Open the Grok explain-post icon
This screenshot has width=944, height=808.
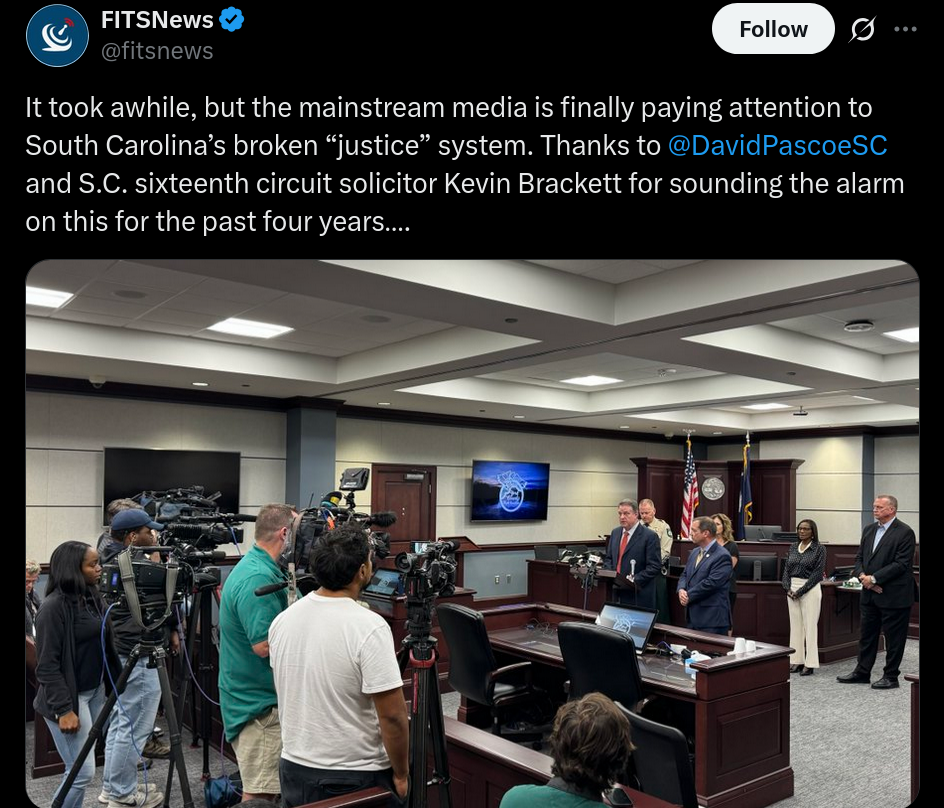(862, 29)
